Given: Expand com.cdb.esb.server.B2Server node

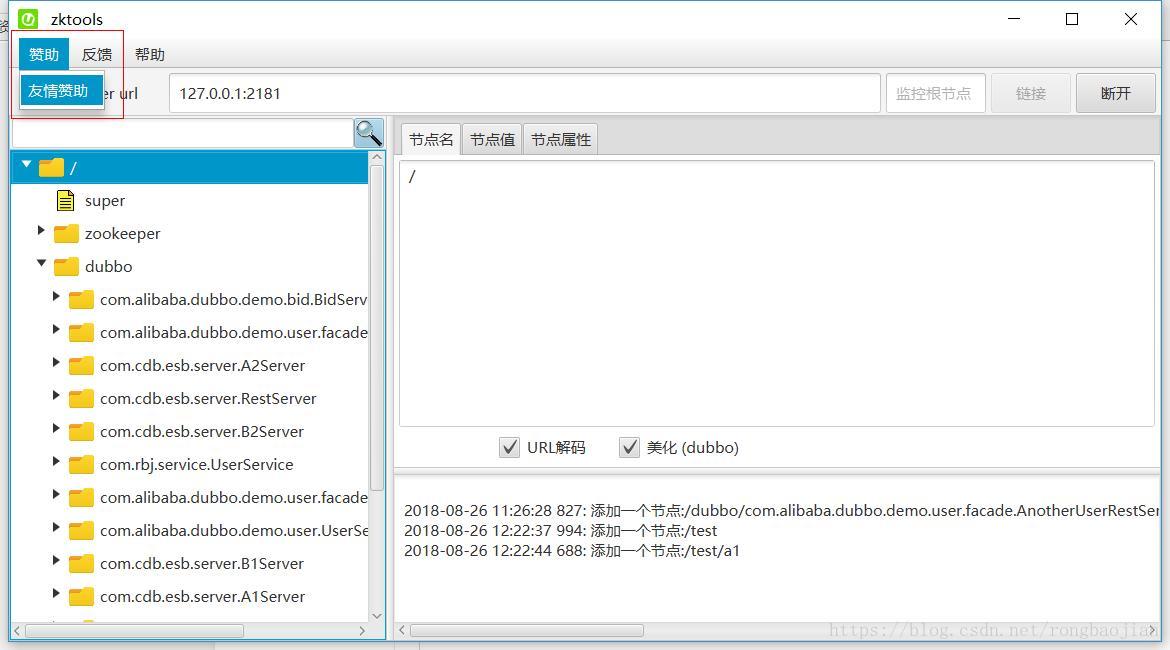Looking at the screenshot, I should [x=56, y=428].
